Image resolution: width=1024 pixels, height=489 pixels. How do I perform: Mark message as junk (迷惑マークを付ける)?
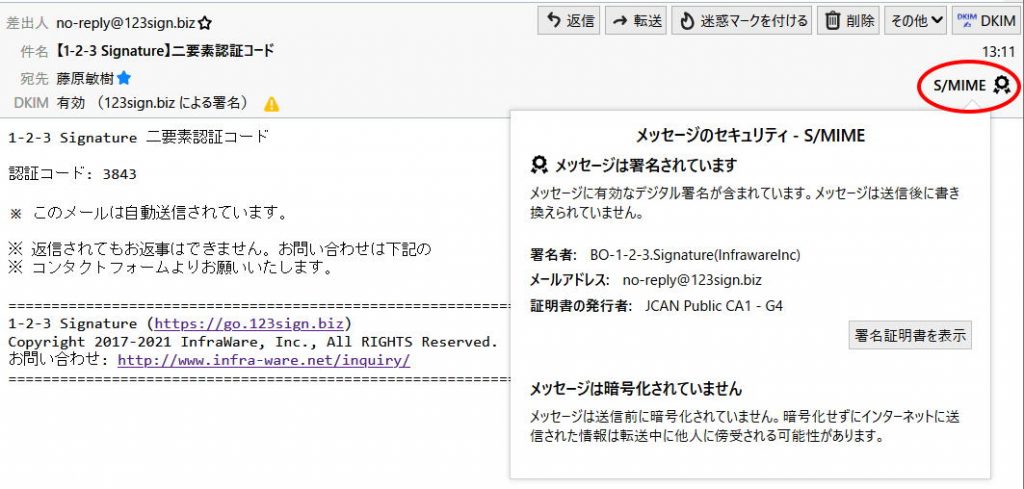743,21
